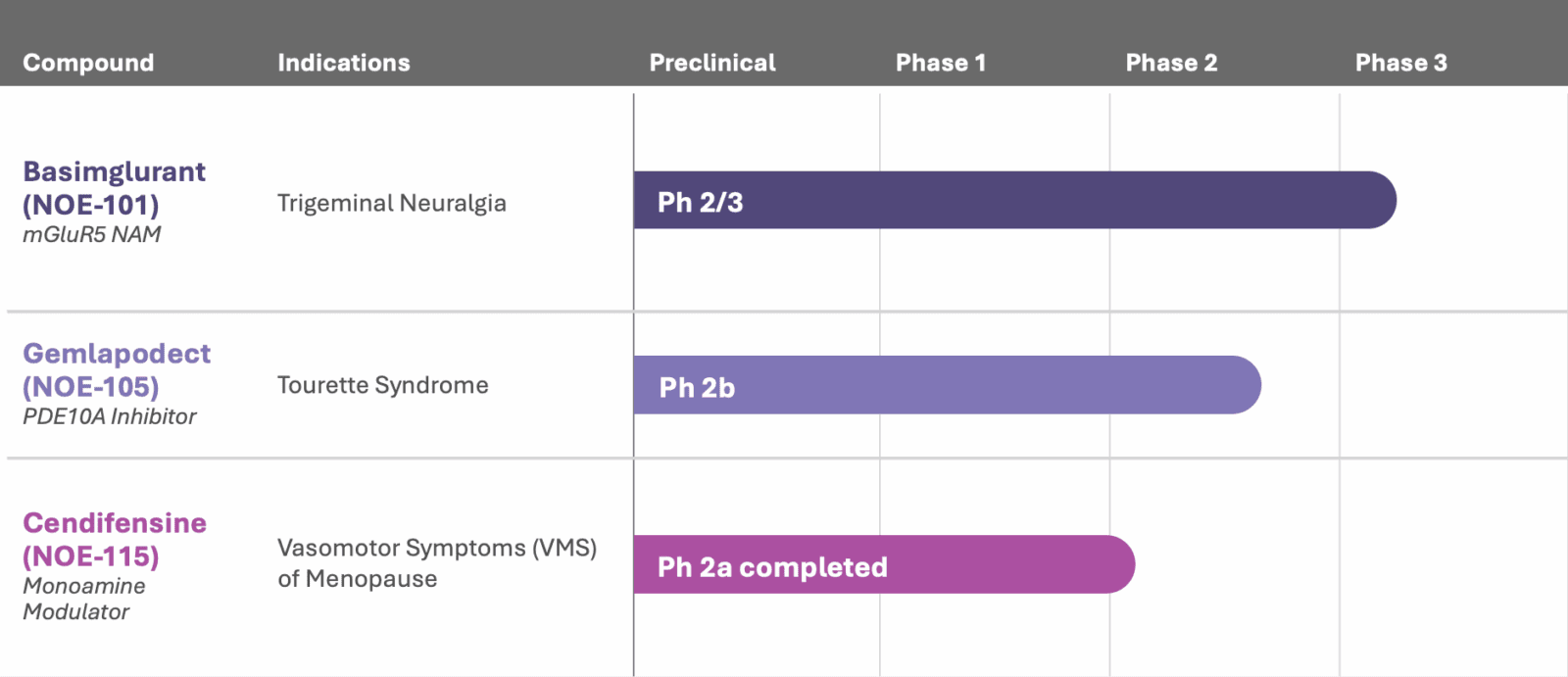1568x677 pixels.
Task: Select the Tourette Syndrome indication
Action: pyautogui.click(x=383, y=385)
